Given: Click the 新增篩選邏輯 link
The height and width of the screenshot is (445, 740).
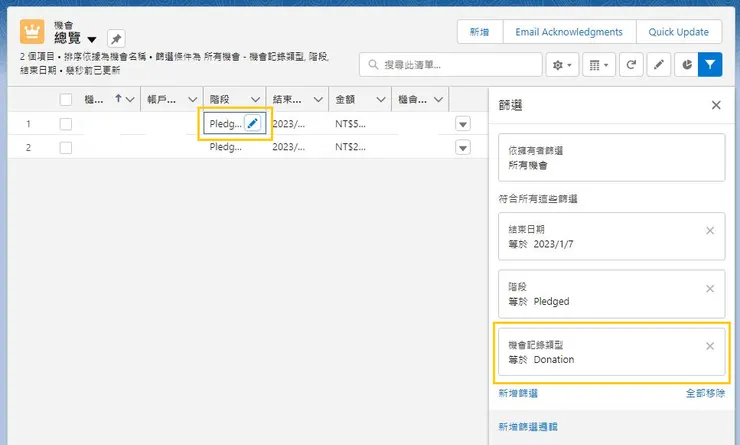Looking at the screenshot, I should [x=528, y=427].
